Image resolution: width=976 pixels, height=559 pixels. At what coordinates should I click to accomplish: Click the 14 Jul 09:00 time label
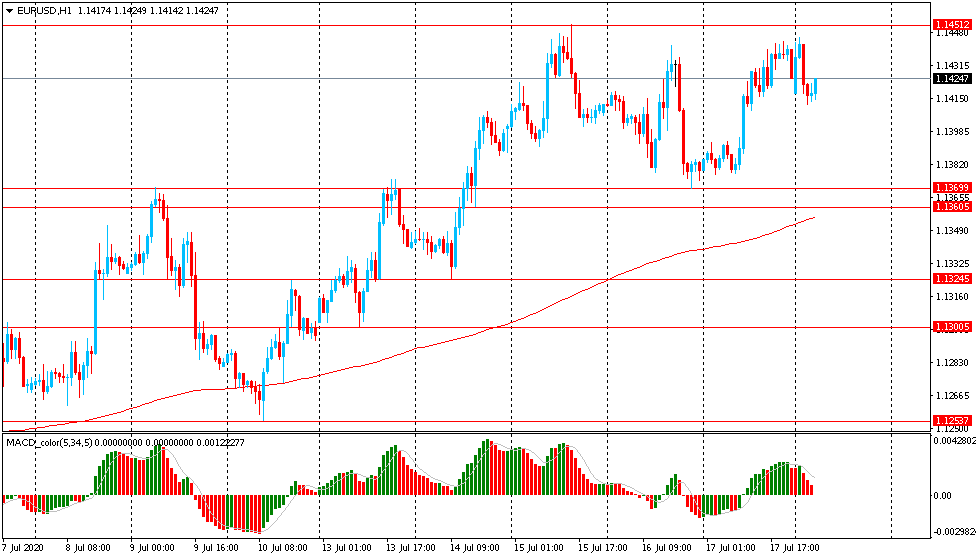pos(474,548)
